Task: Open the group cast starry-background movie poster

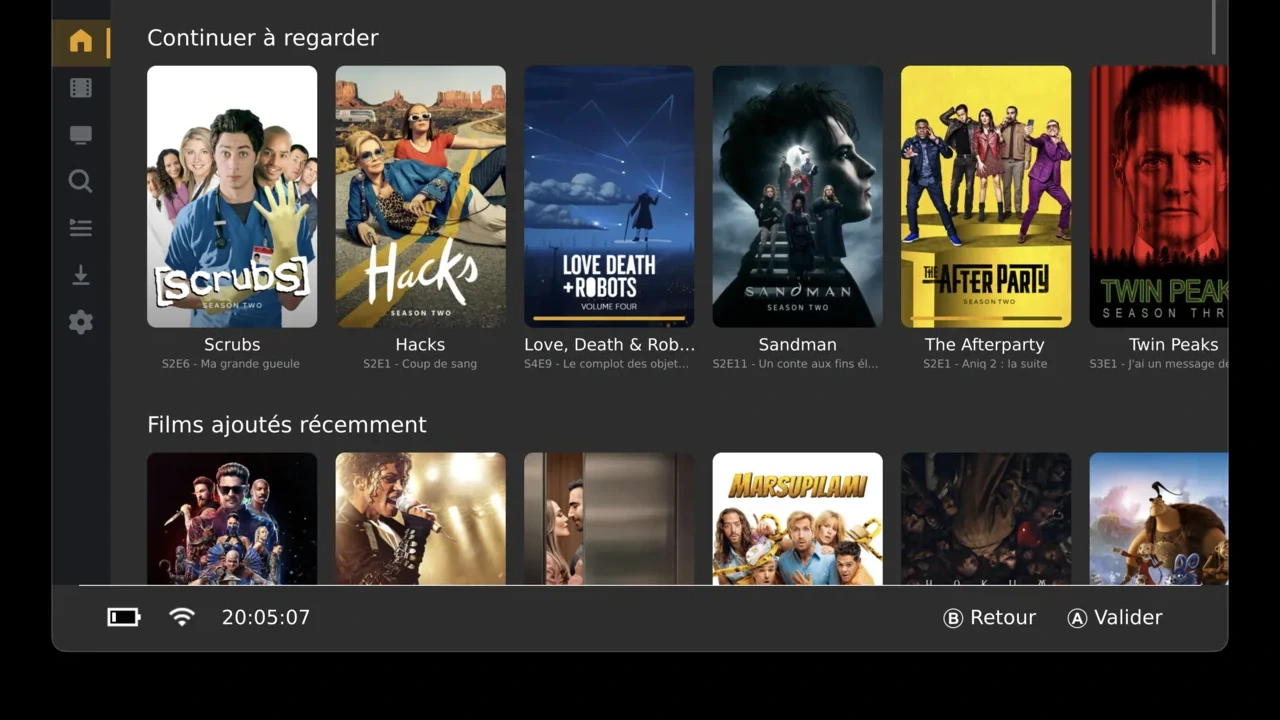Action: click(232, 519)
